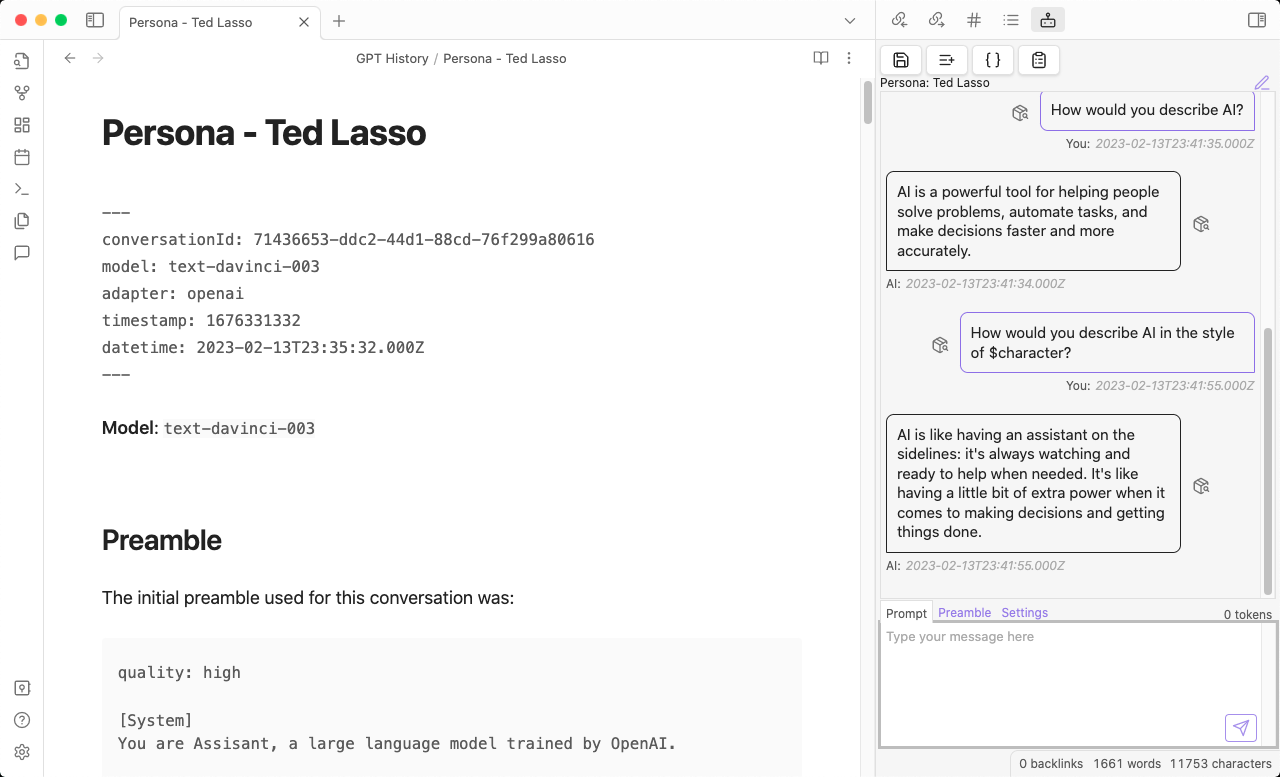Open the canvas icon in ribbon
The height and width of the screenshot is (777, 1280).
coord(22,125)
